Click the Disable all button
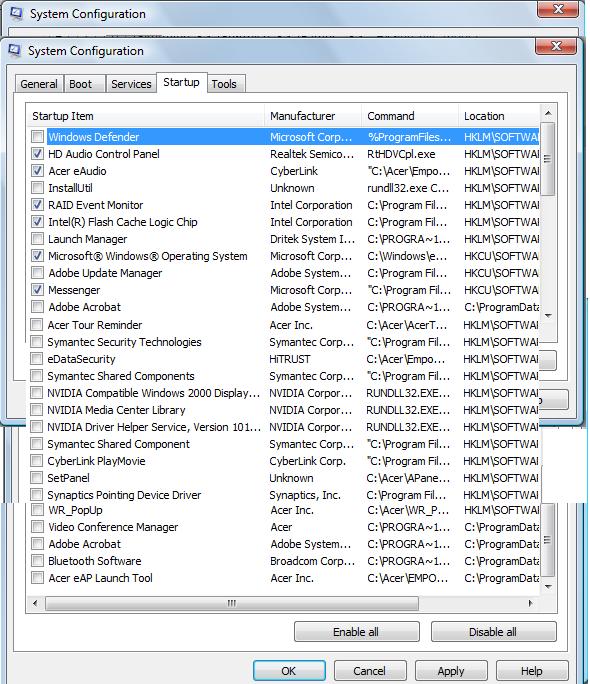Viewport: 590px width, 684px height. click(493, 632)
